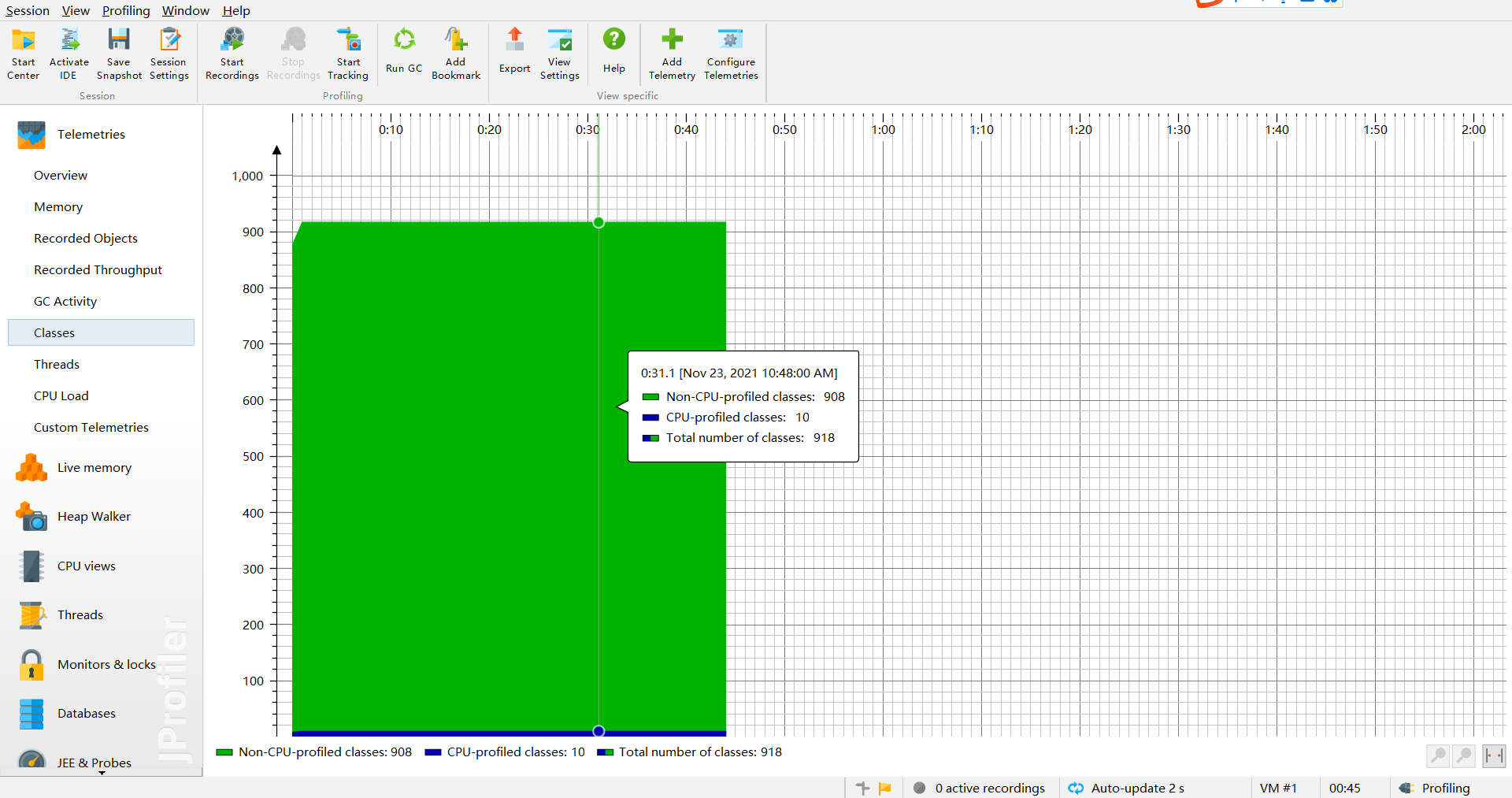Click Auto-update 2 s status text
The image size is (1512, 798).
1137,788
